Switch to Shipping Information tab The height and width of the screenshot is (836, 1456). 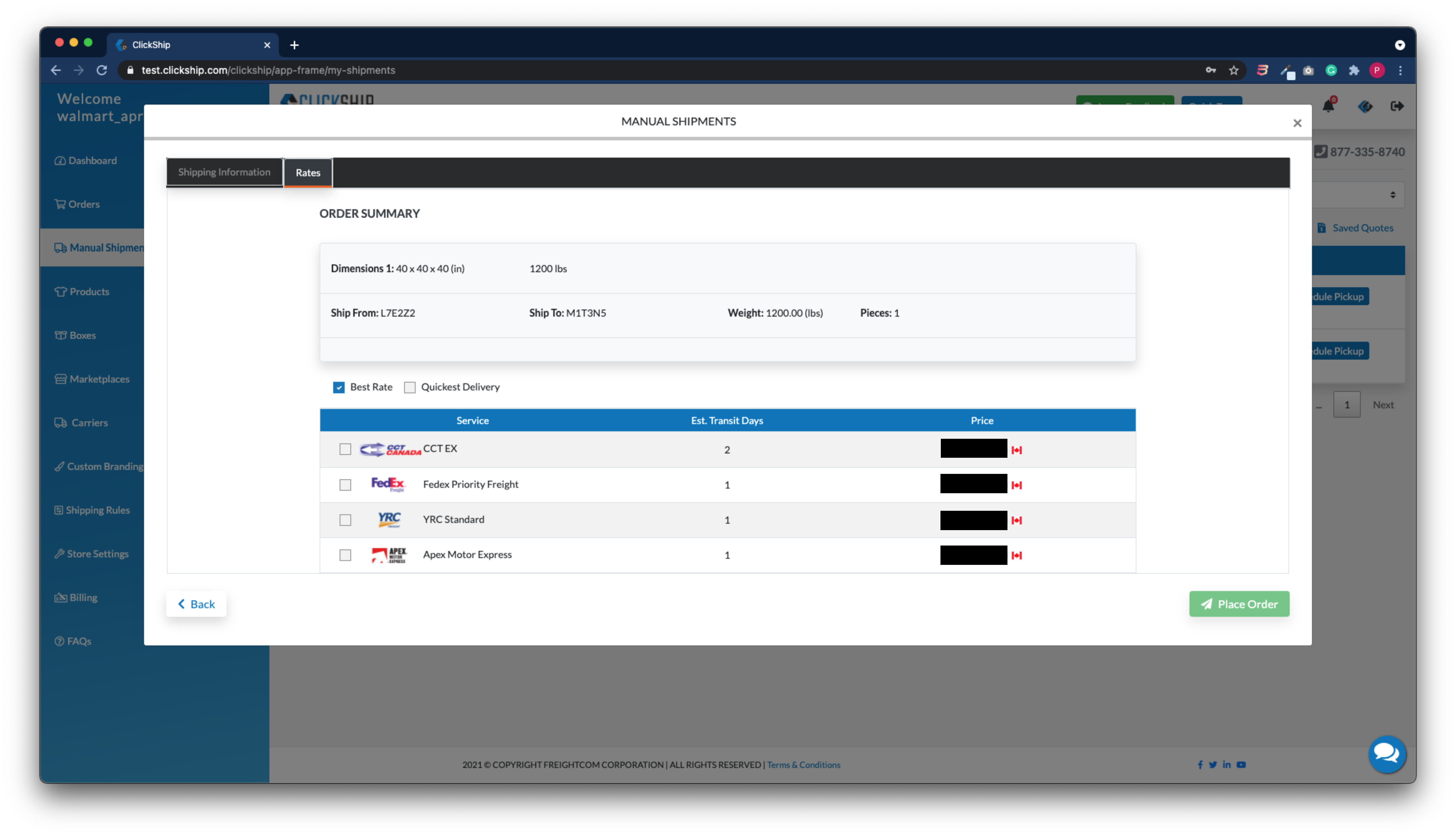coord(224,172)
